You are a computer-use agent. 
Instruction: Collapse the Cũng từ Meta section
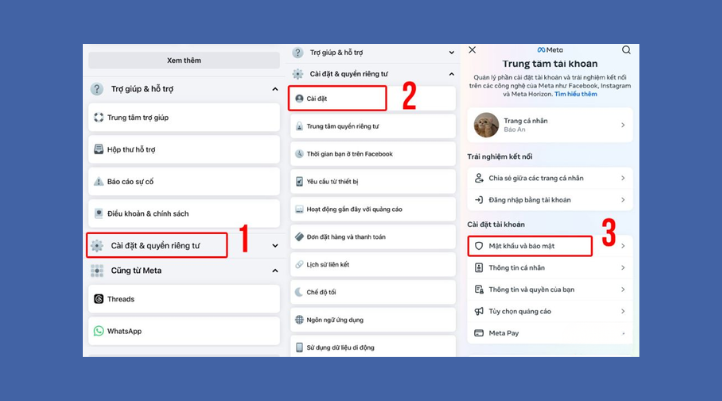(x=275, y=270)
